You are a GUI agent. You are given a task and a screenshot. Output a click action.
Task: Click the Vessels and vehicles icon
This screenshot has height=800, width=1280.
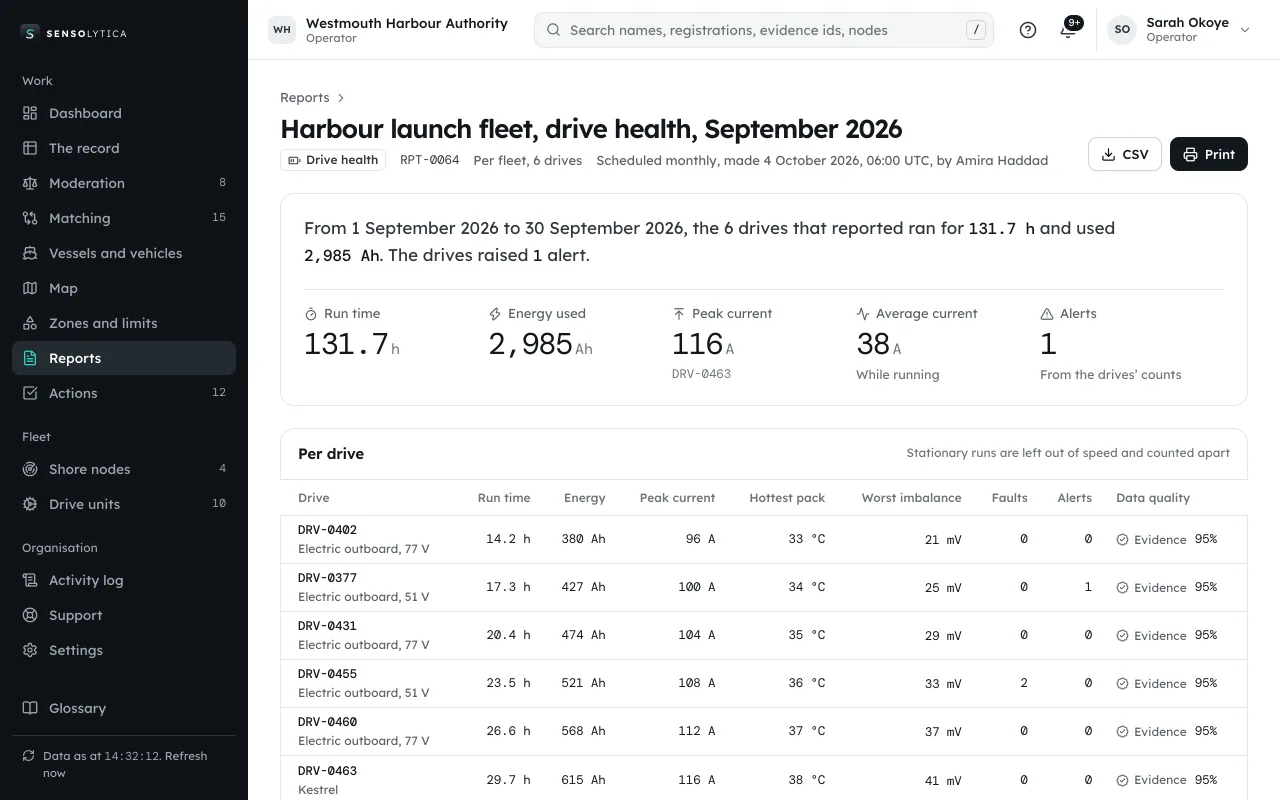pos(30,253)
